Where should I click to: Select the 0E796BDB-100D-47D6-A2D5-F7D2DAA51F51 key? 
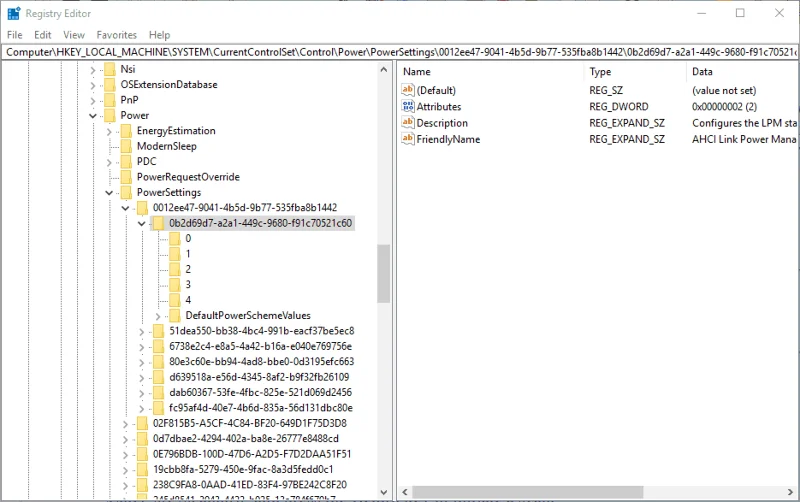(252, 454)
